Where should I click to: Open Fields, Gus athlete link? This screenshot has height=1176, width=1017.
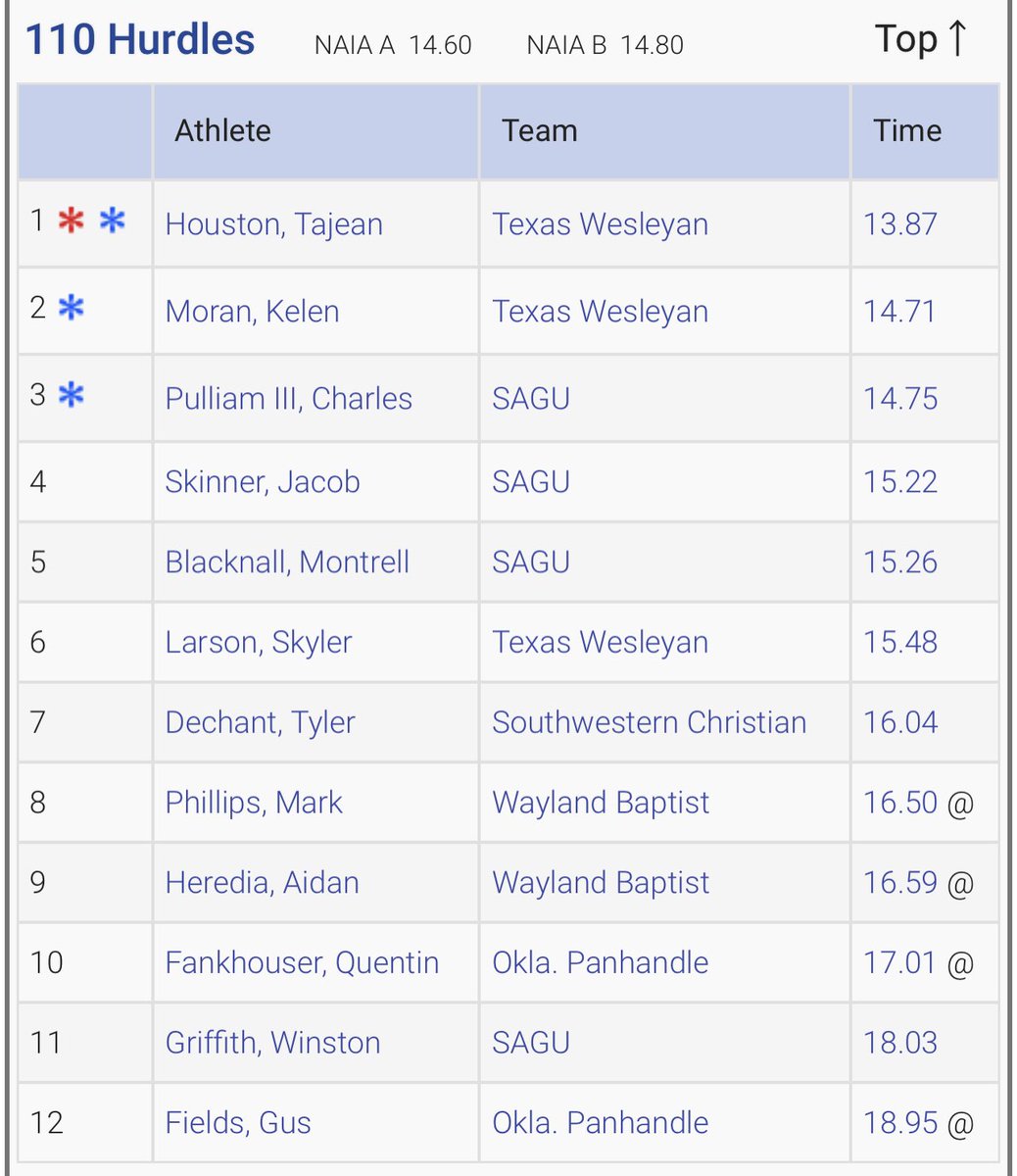coord(238,1122)
